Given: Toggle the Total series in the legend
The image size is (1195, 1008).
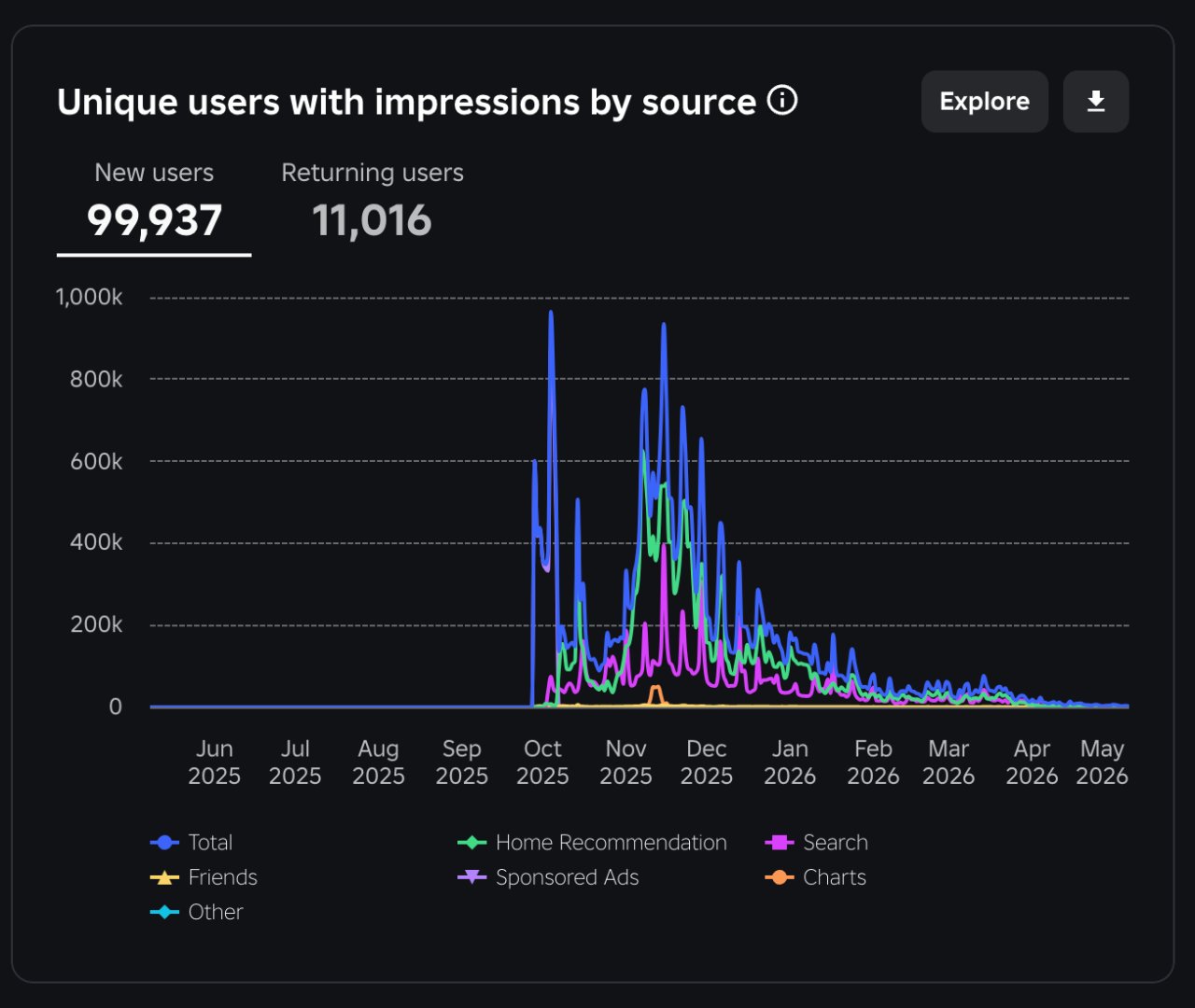Looking at the screenshot, I should 191,842.
